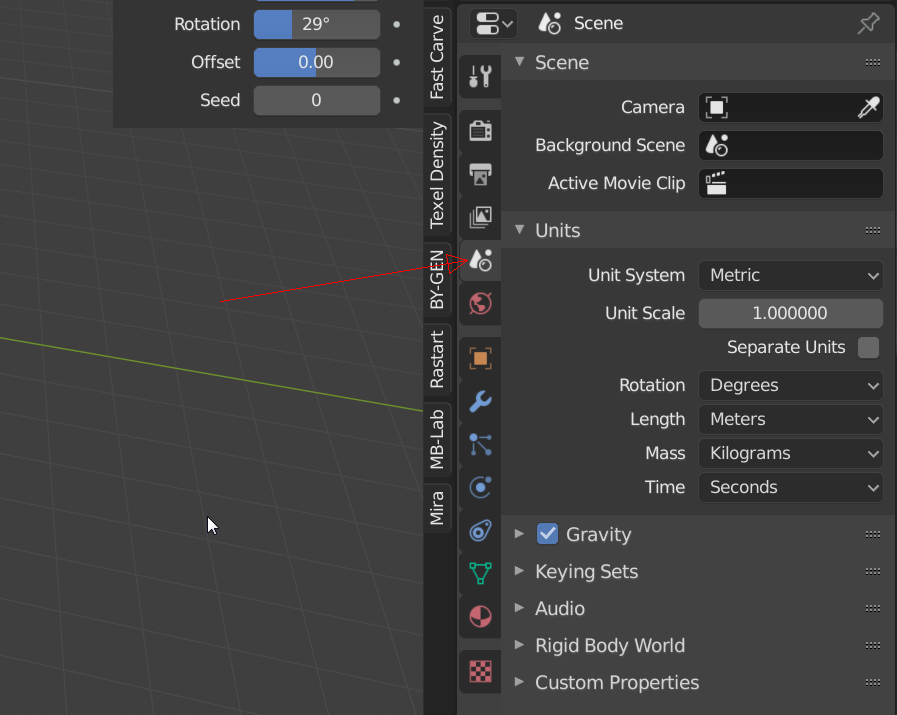Click Custom Properties drag handle dots
This screenshot has width=897, height=715.
click(x=872, y=682)
